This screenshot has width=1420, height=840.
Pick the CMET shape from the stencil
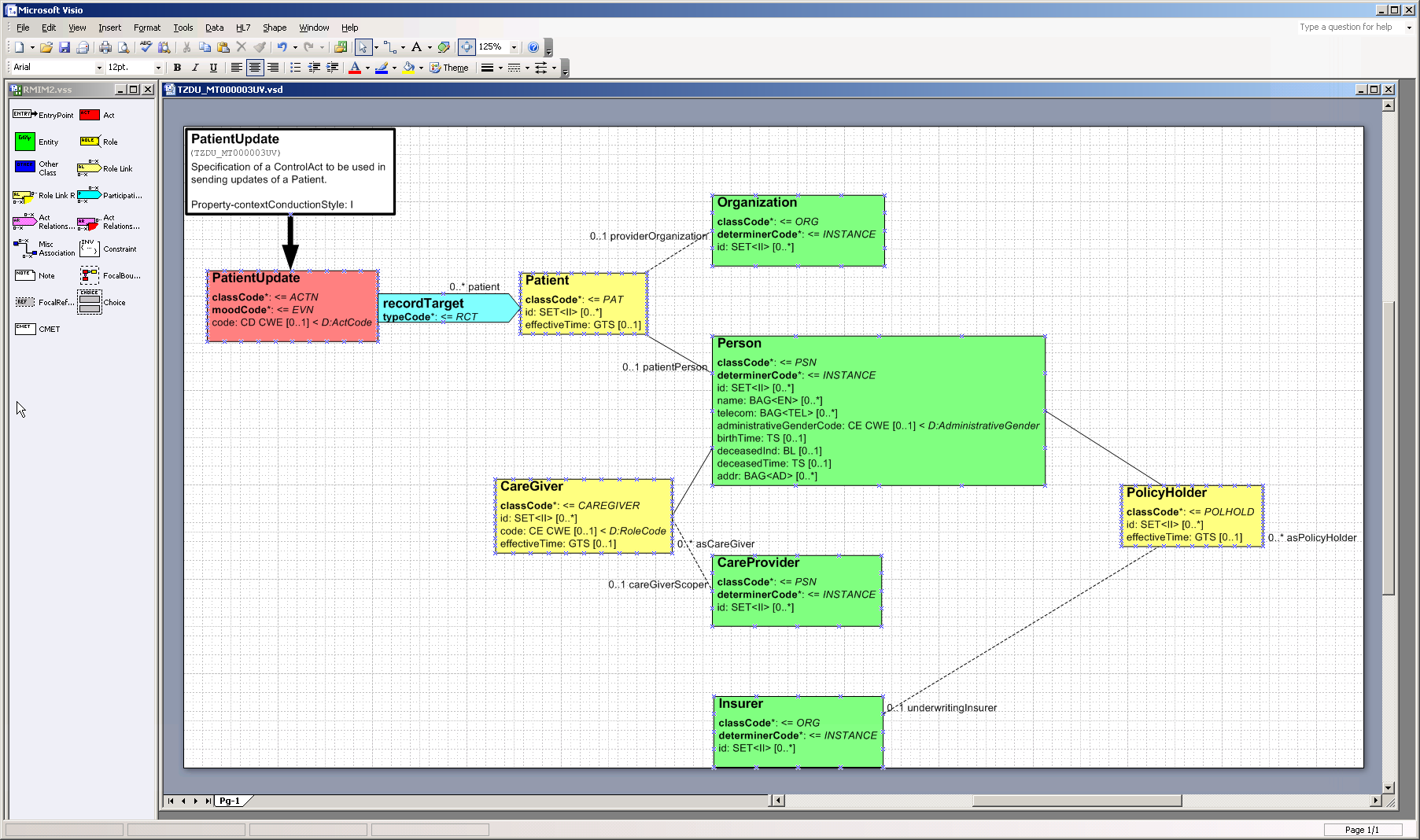coord(24,329)
